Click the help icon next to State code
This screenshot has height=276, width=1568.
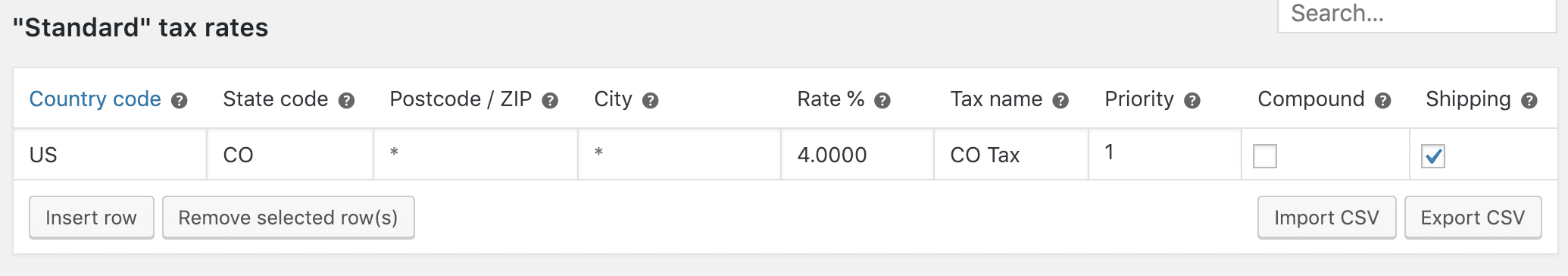346,101
